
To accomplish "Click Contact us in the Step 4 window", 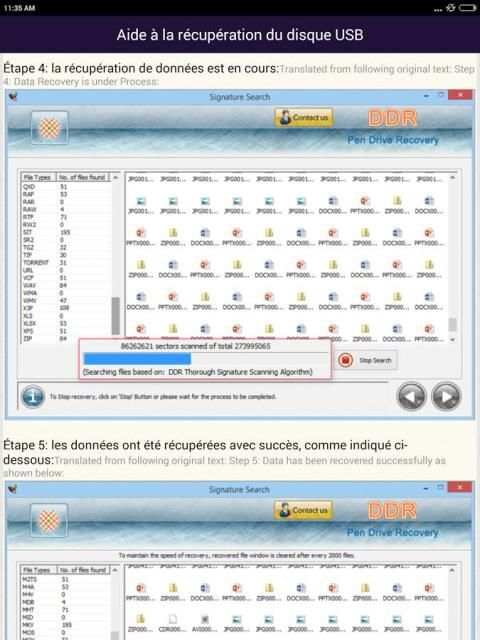I will pos(303,118).
